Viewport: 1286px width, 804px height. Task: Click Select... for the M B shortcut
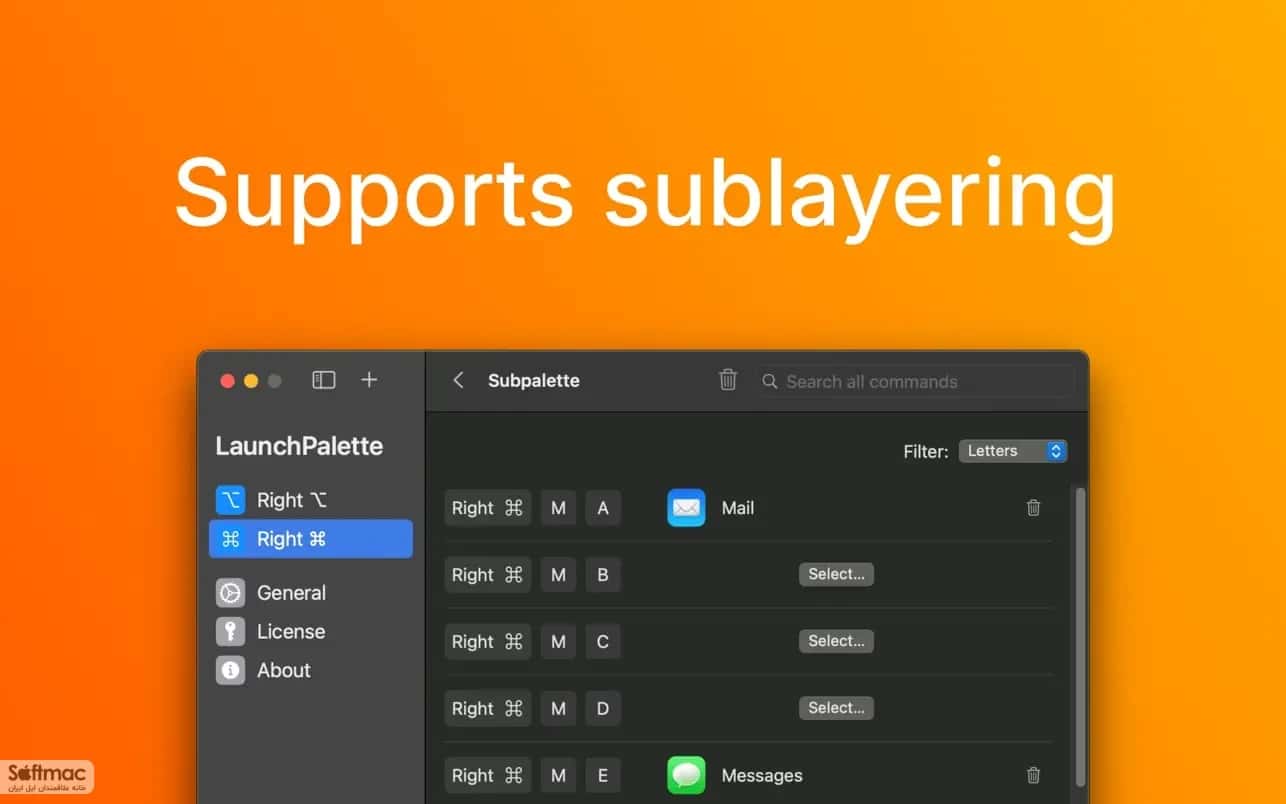836,574
